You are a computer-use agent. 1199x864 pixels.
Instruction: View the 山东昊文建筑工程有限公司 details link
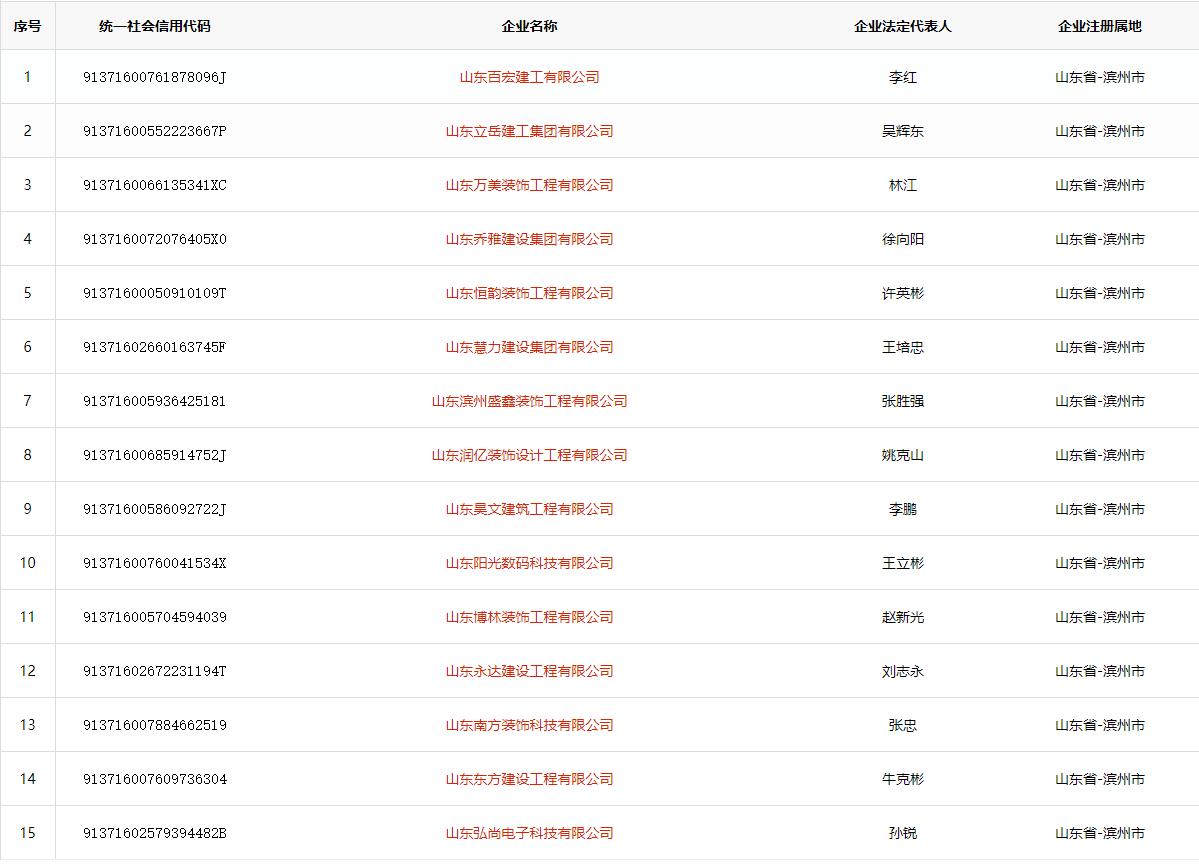coord(529,509)
